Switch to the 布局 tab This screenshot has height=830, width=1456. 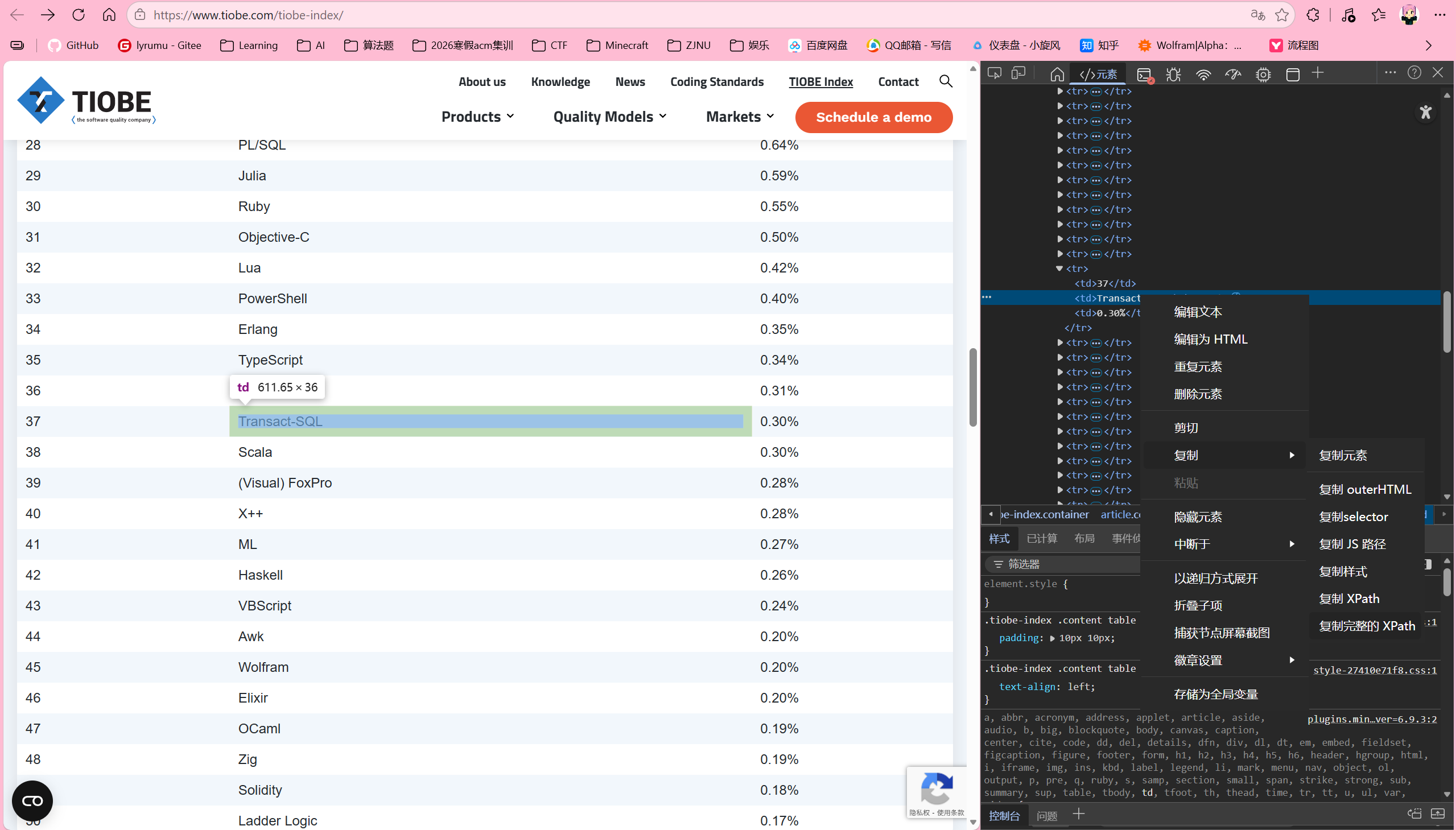pos(1084,539)
